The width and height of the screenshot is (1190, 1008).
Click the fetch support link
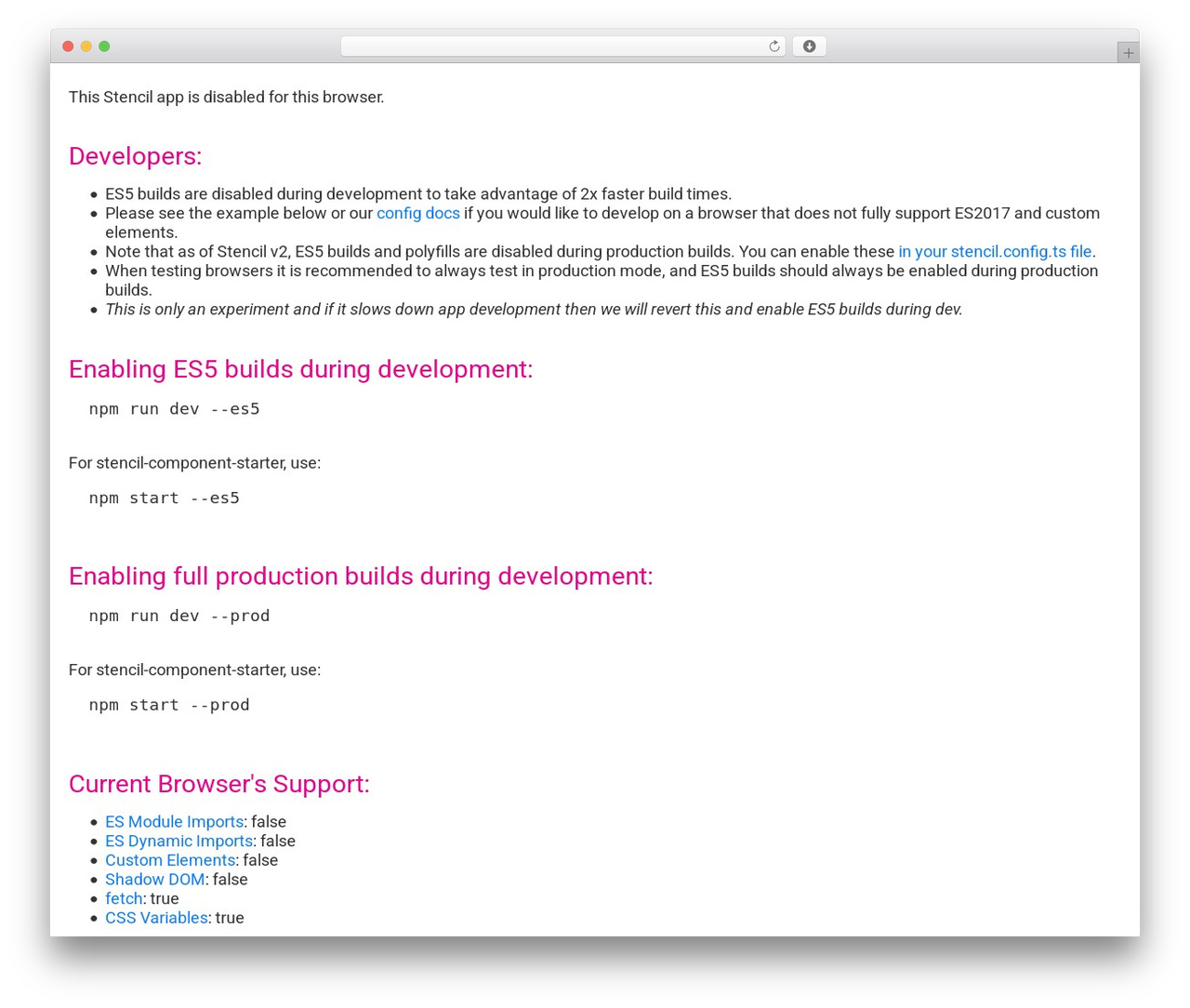[x=124, y=899]
